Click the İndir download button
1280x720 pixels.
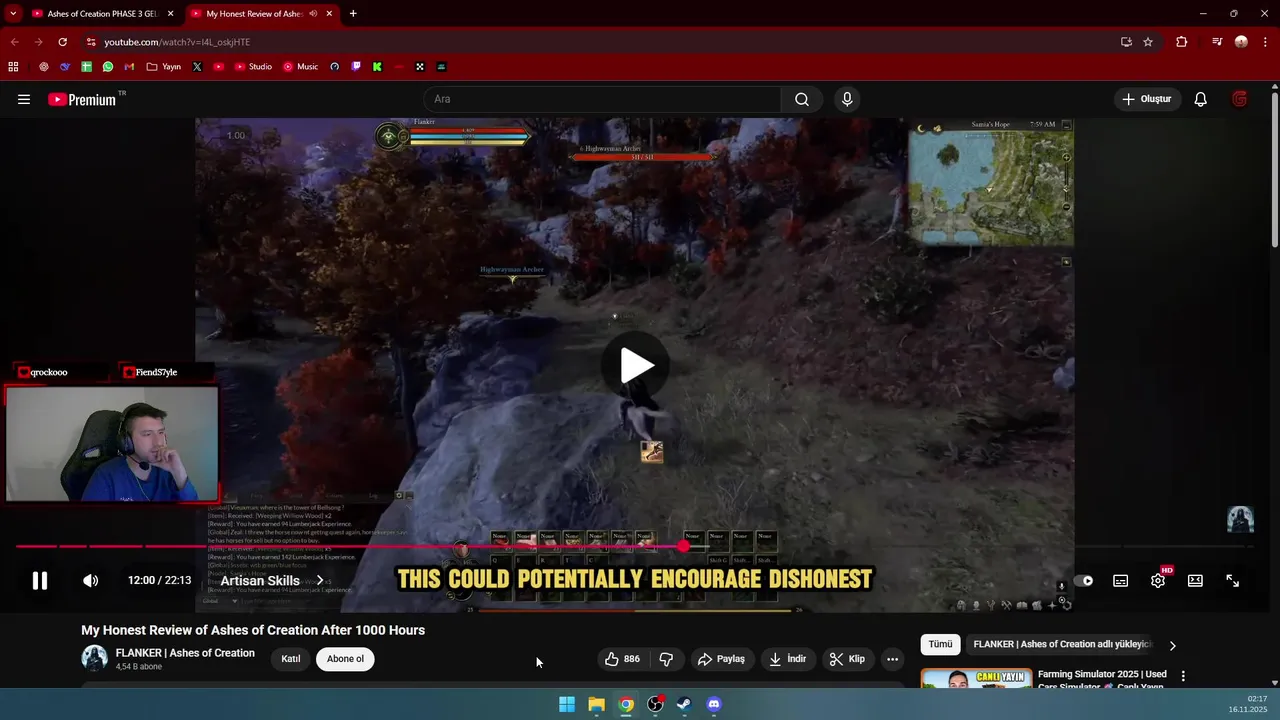787,659
